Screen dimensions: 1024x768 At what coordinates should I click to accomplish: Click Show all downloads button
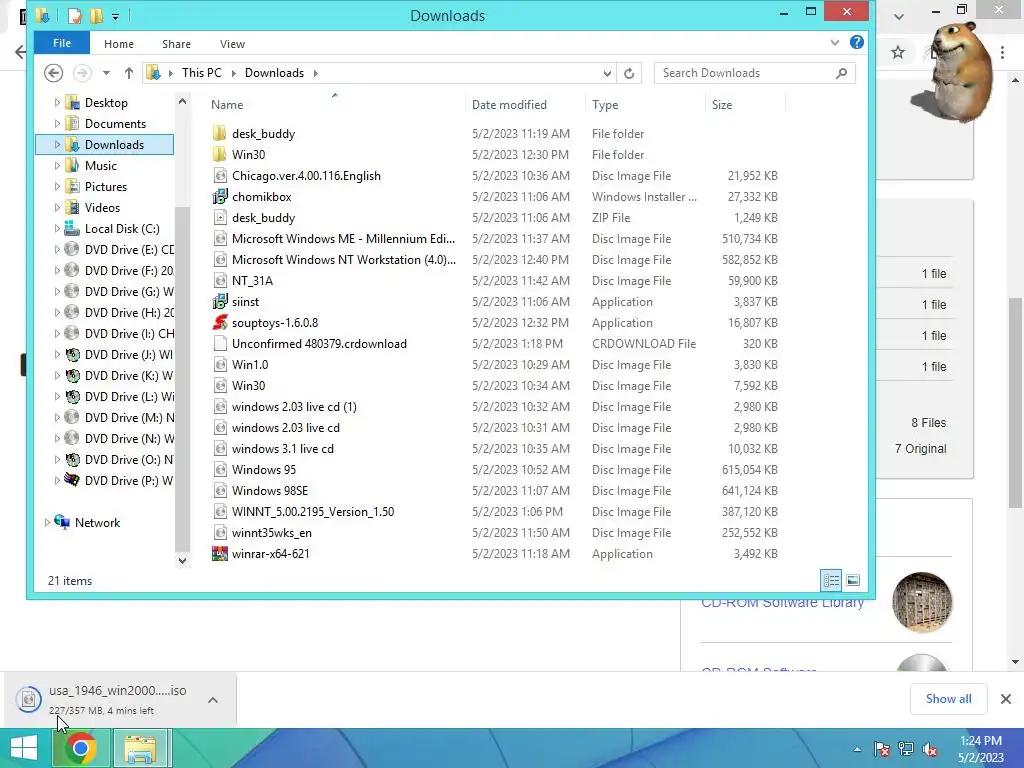(948, 699)
